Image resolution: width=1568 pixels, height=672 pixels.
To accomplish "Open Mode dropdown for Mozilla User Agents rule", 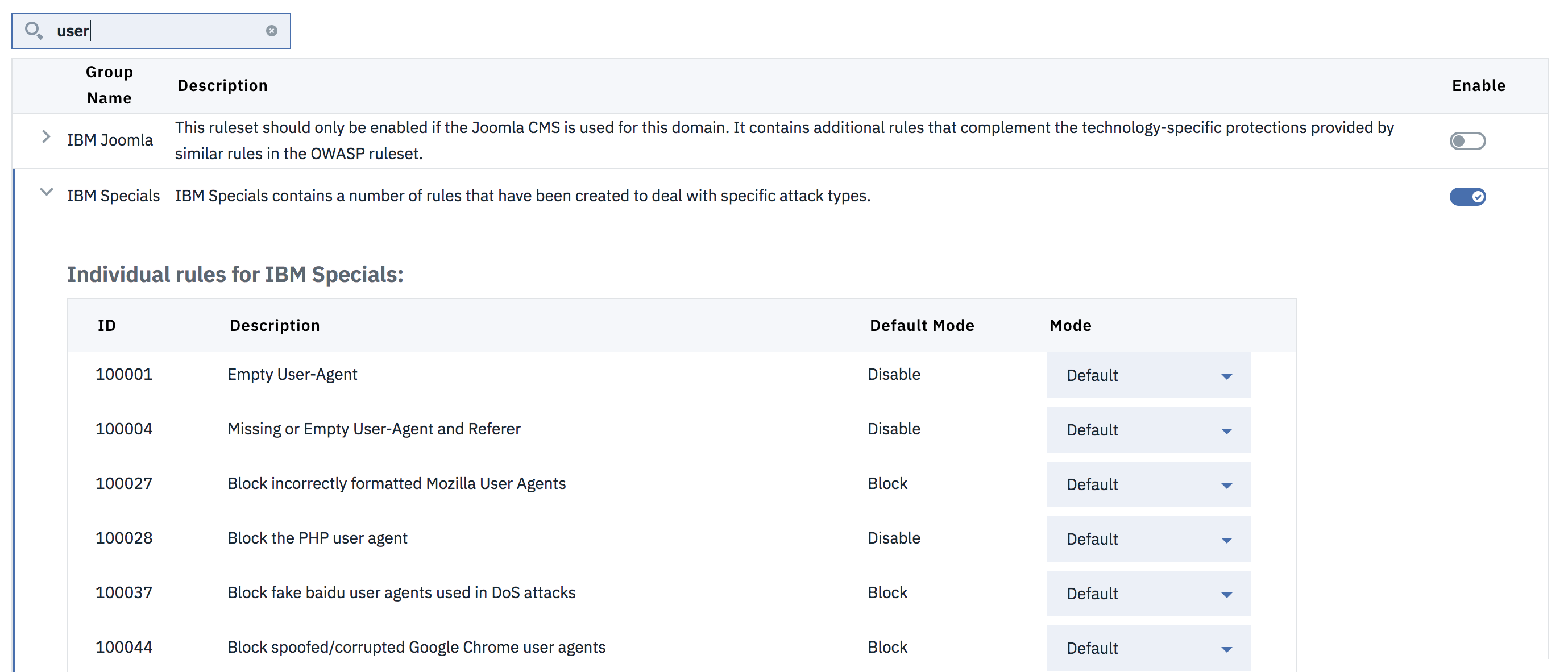I will point(1148,484).
